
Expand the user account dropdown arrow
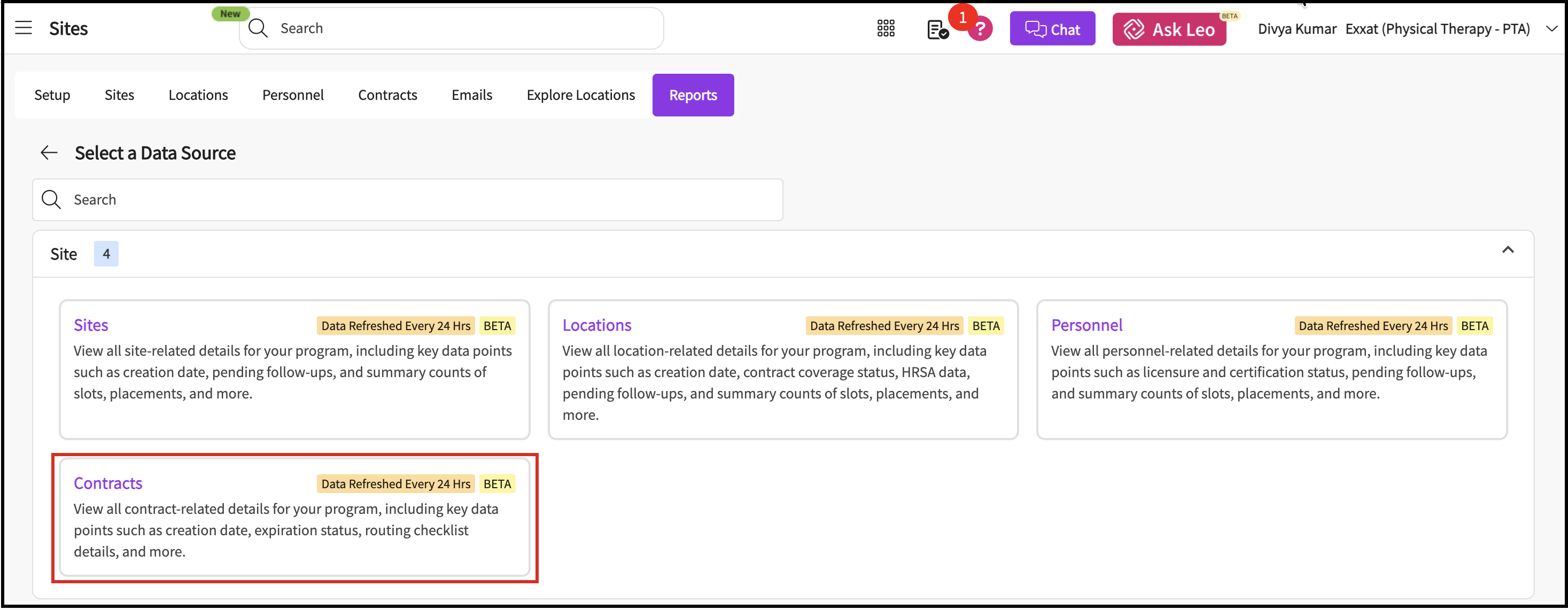point(1551,29)
